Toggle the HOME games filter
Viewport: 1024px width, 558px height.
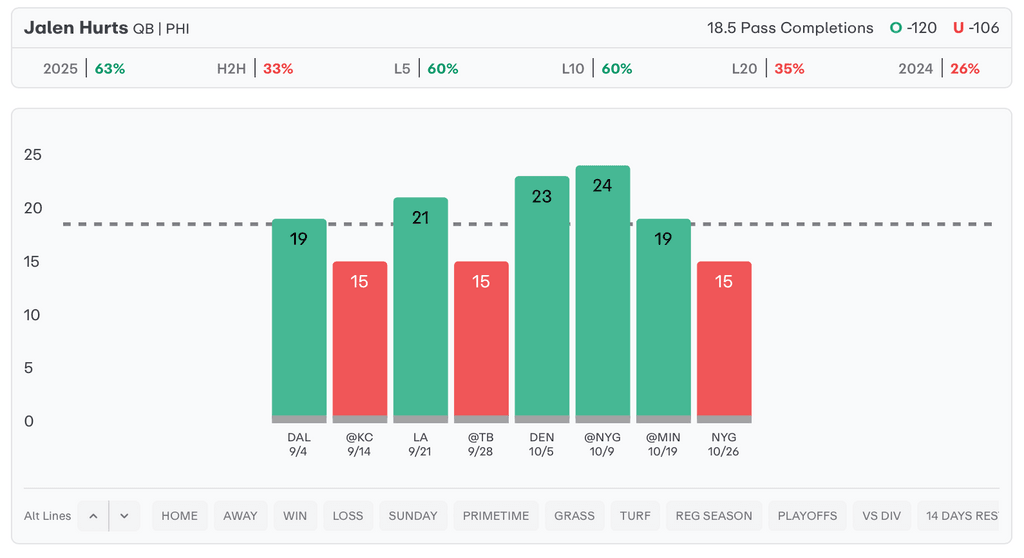pos(180,516)
